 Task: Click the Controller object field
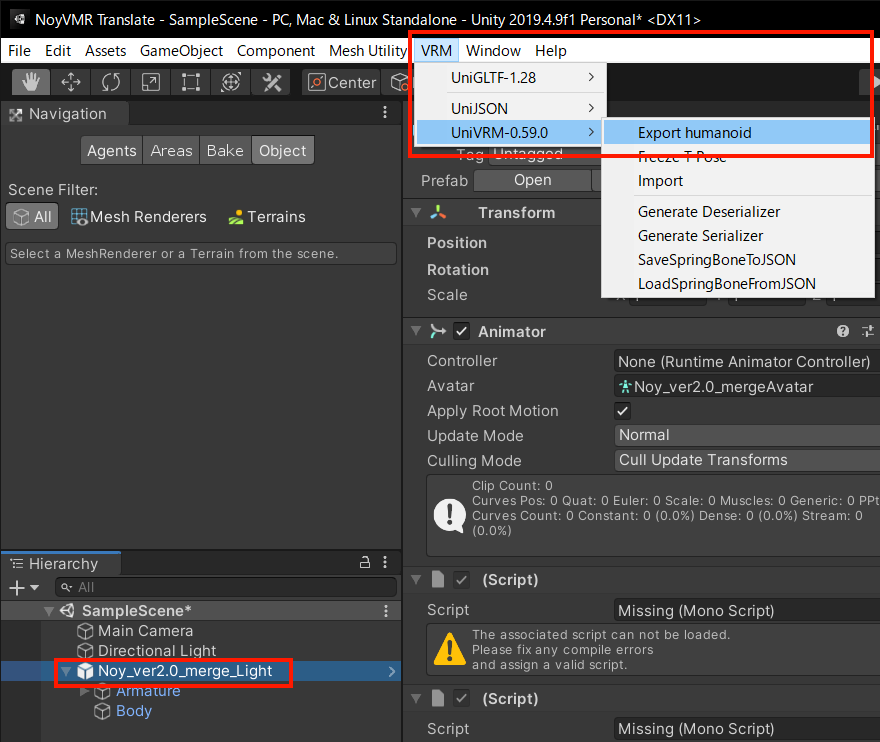[747, 361]
